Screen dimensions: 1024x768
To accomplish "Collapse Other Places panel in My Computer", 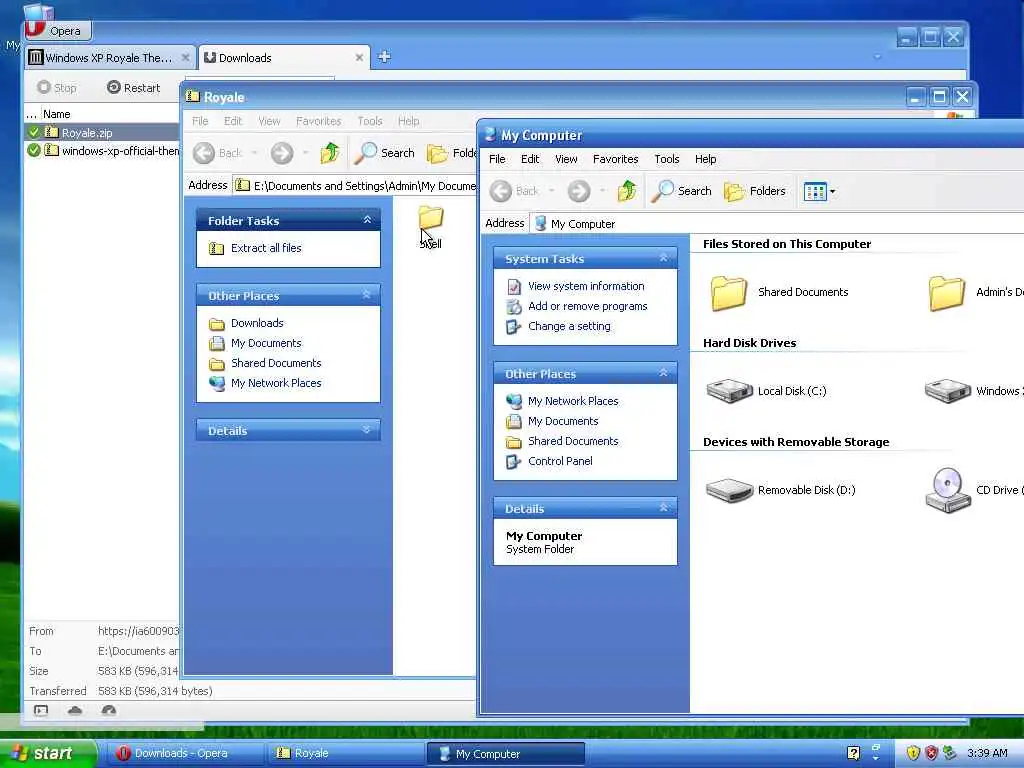I will (x=664, y=374).
